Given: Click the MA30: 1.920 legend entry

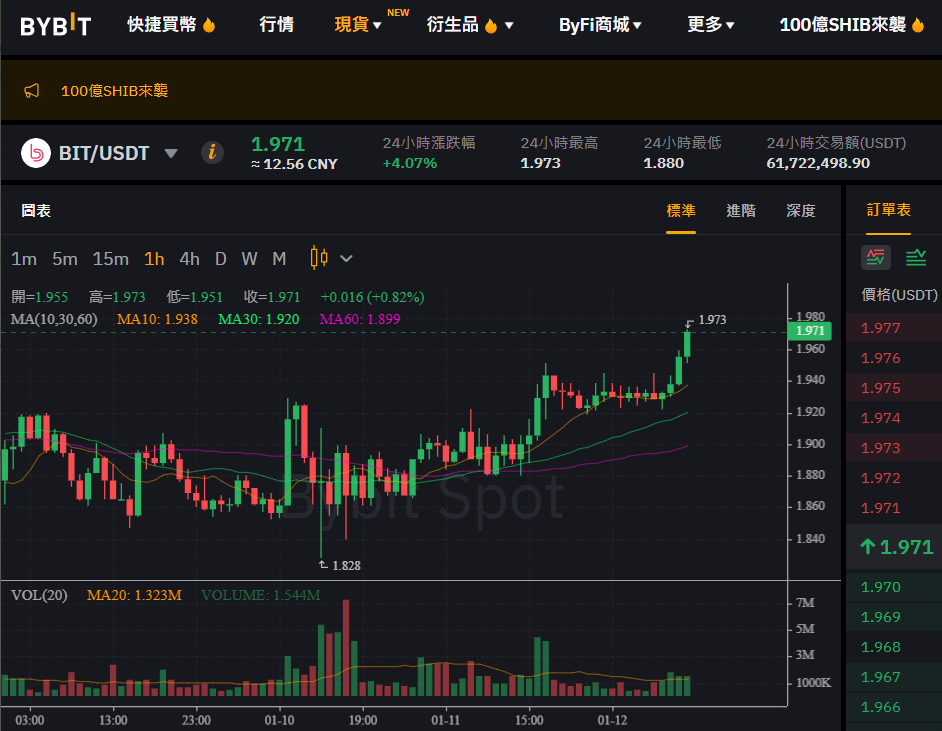Looking at the screenshot, I should point(258,319).
